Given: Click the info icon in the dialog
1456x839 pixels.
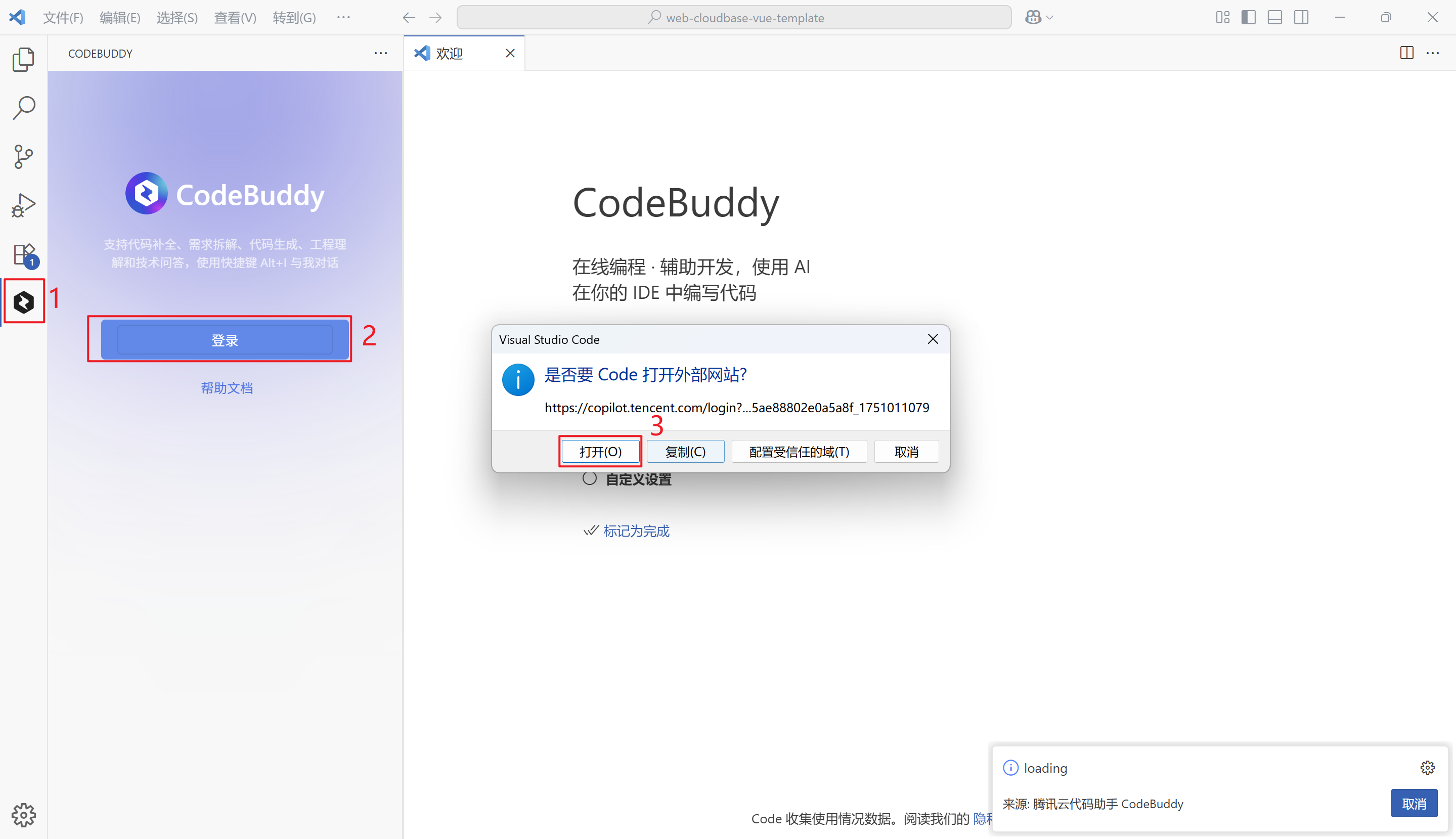Looking at the screenshot, I should tap(518, 380).
